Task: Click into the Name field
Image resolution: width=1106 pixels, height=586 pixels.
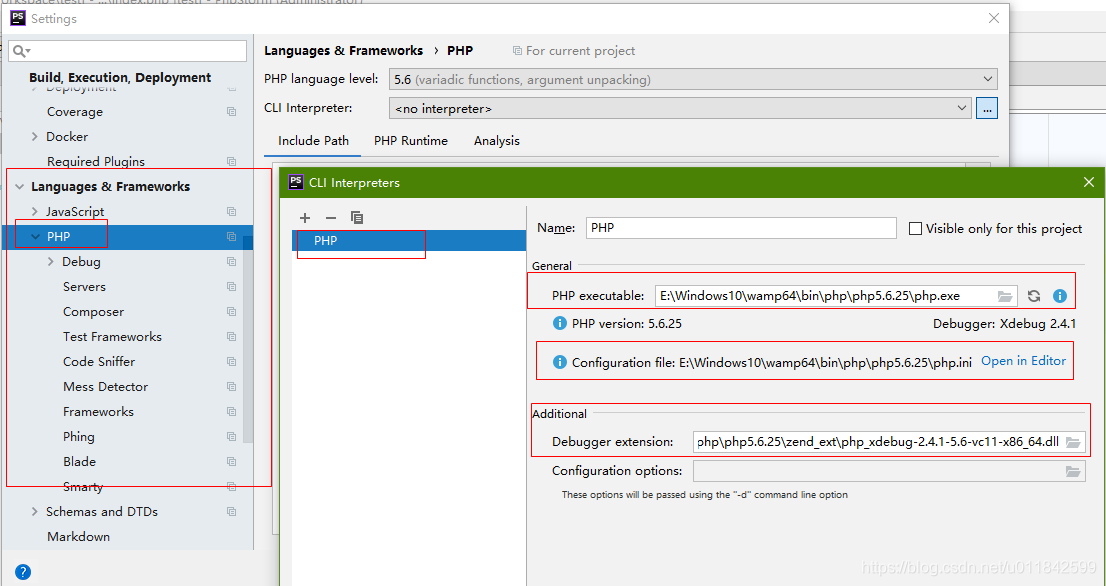Action: pos(741,228)
